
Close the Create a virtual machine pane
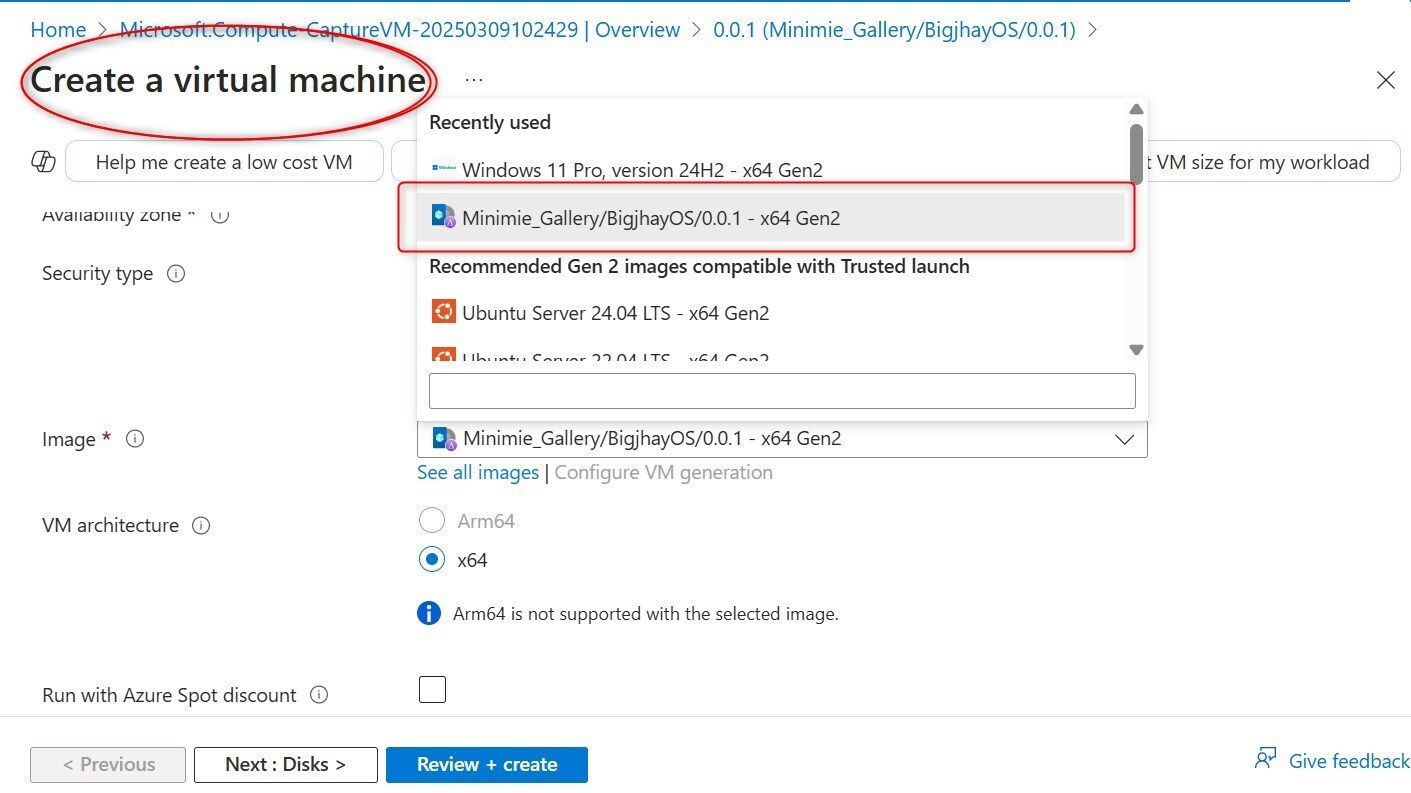click(x=1385, y=80)
